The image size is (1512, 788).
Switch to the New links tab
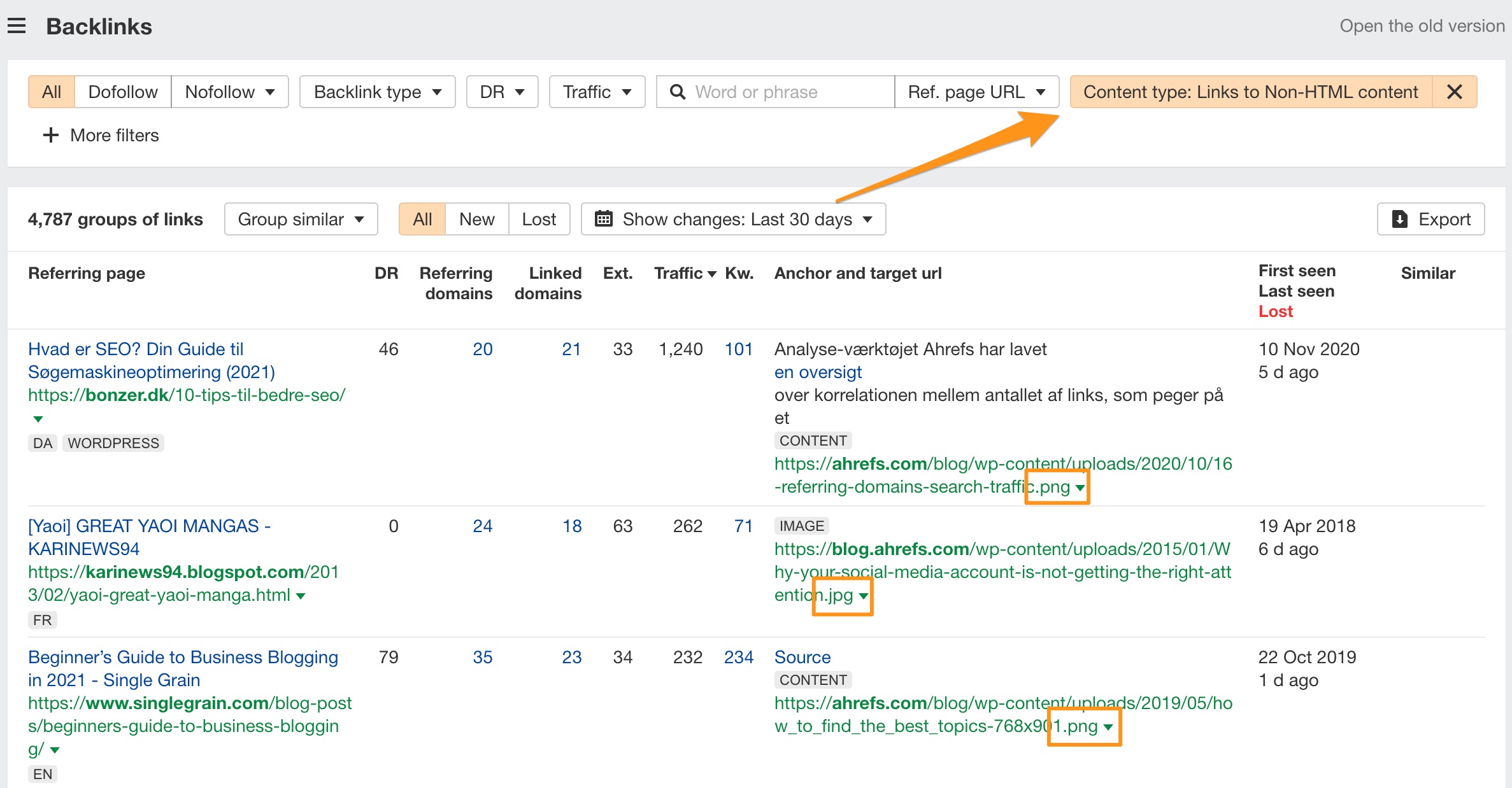(x=476, y=220)
